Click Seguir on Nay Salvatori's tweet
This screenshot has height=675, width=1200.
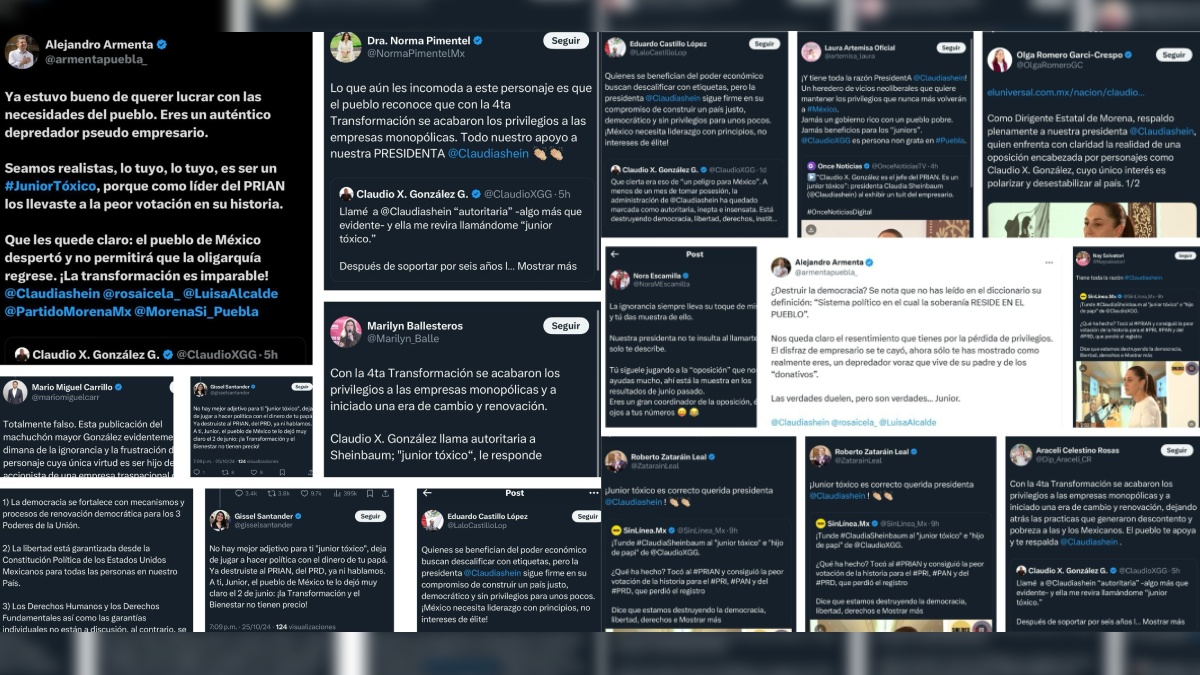pos(1185,256)
